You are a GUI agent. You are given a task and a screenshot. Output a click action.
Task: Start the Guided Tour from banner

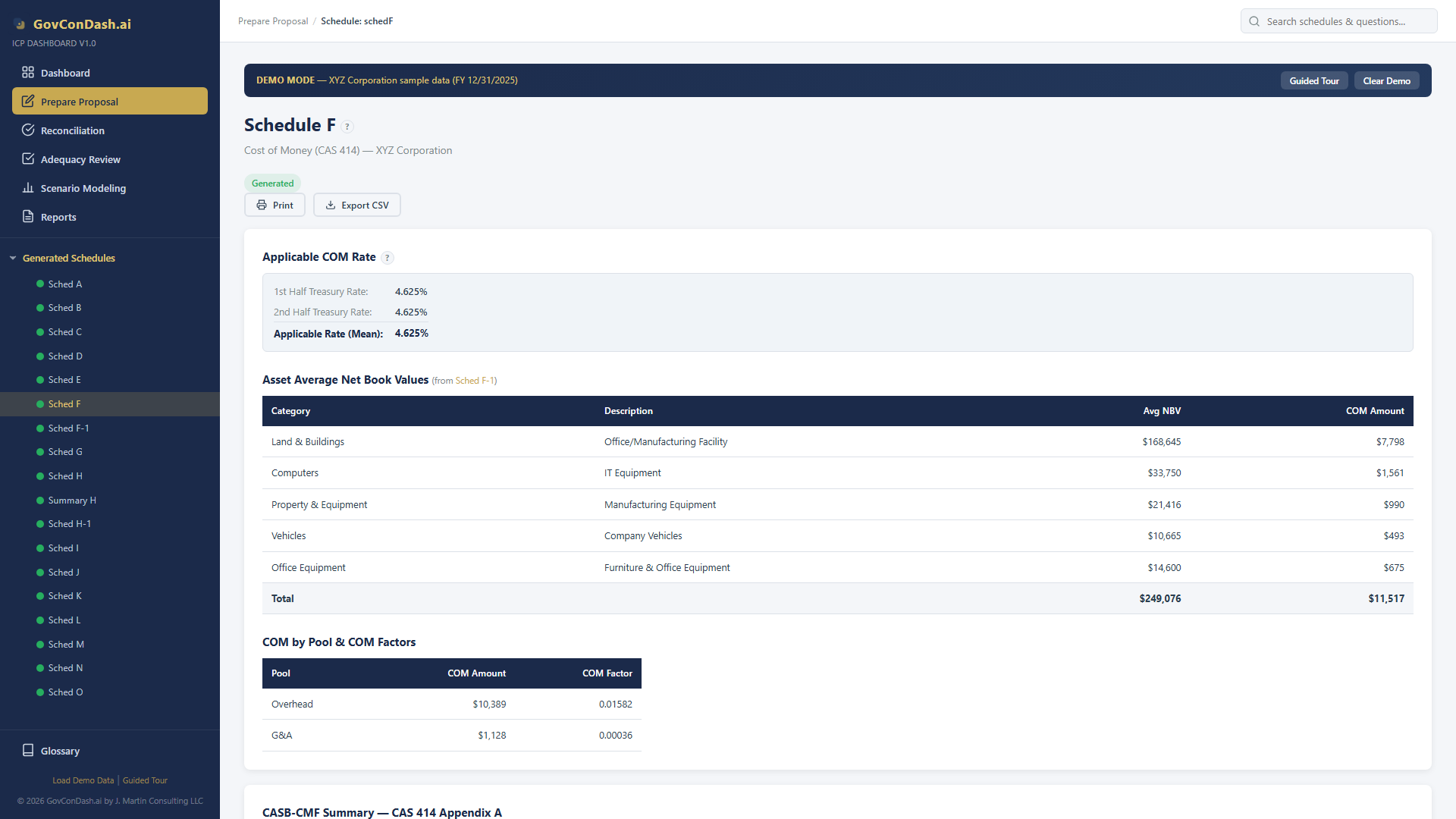pyautogui.click(x=1313, y=81)
